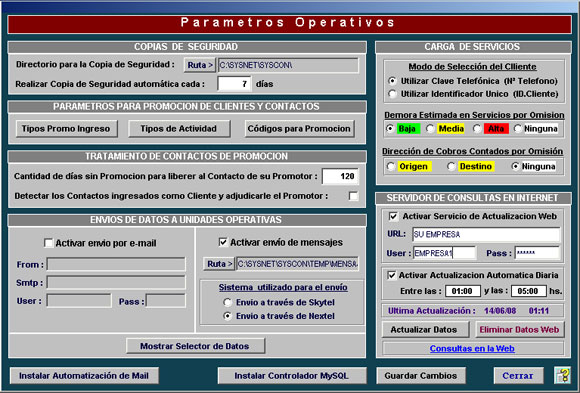Click Actualizar Datos button
The image size is (580, 393).
pos(425,329)
